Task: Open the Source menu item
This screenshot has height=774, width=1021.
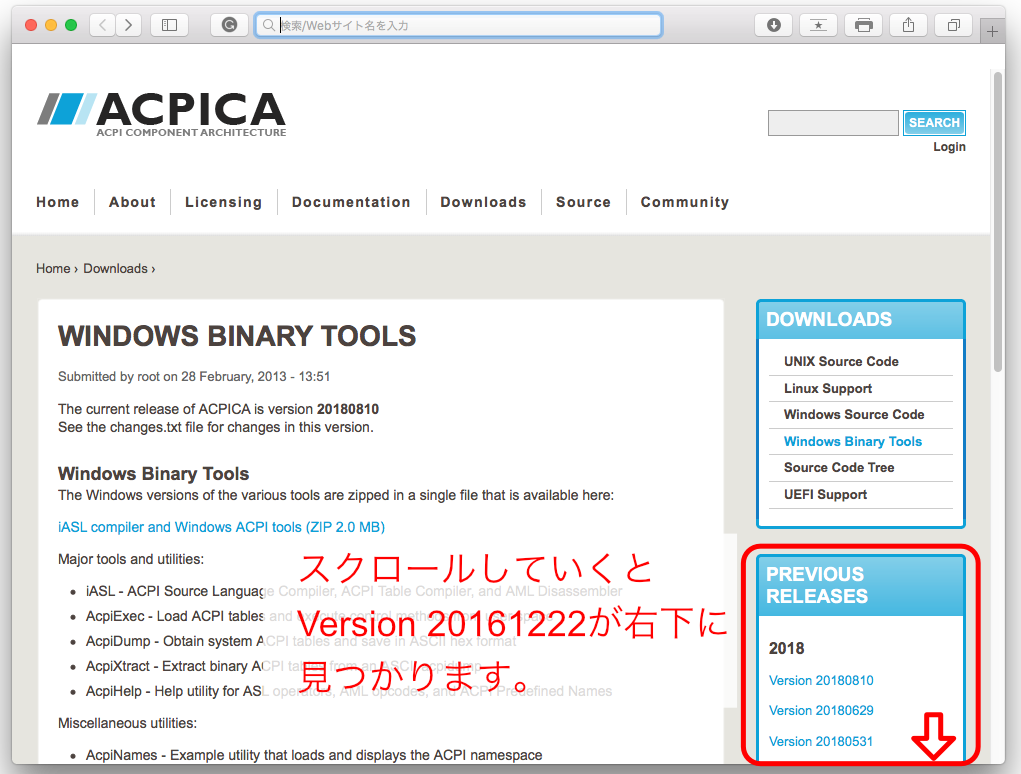Action: coord(583,202)
